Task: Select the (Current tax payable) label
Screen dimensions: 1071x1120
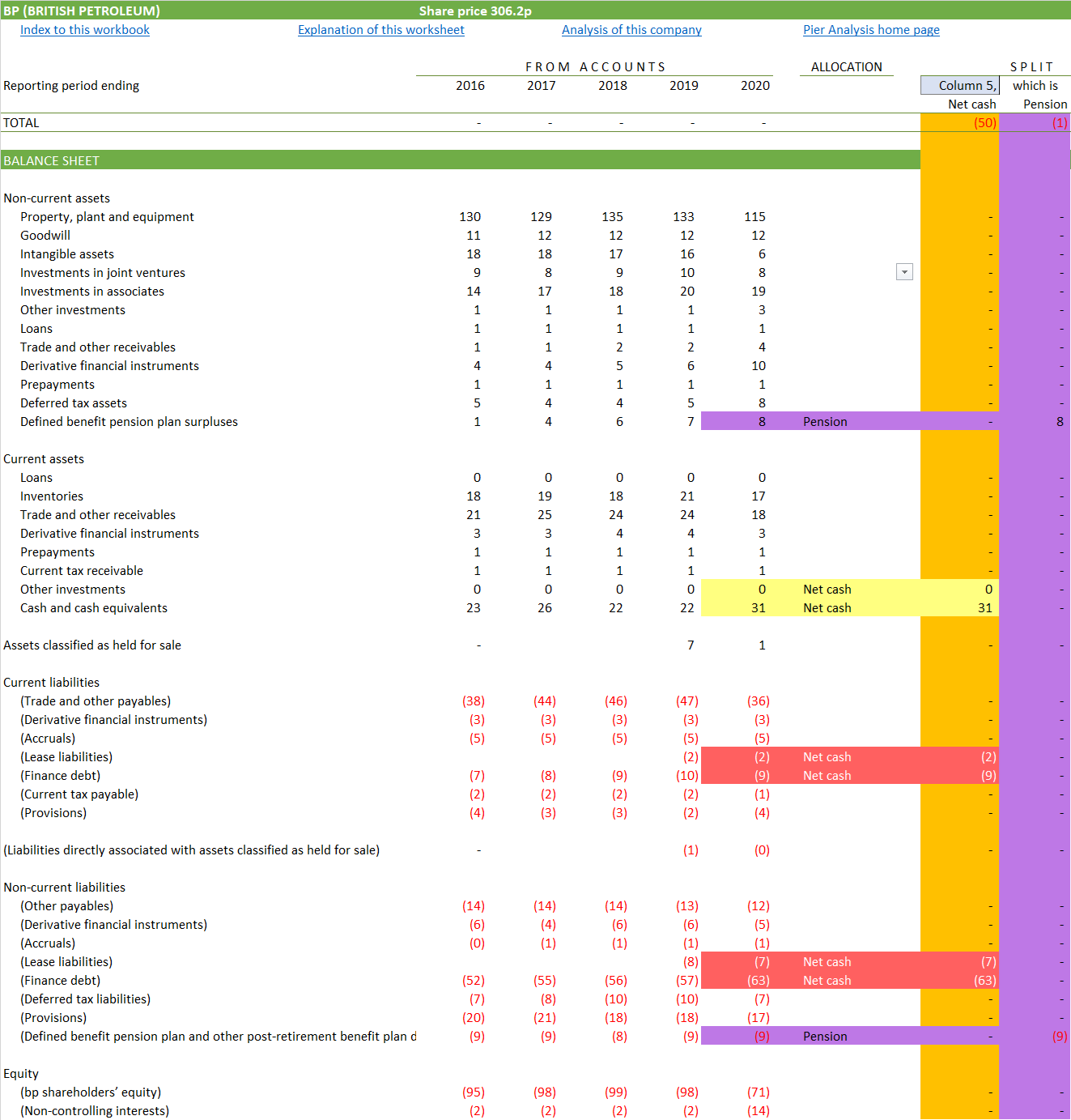Action: click(x=79, y=794)
